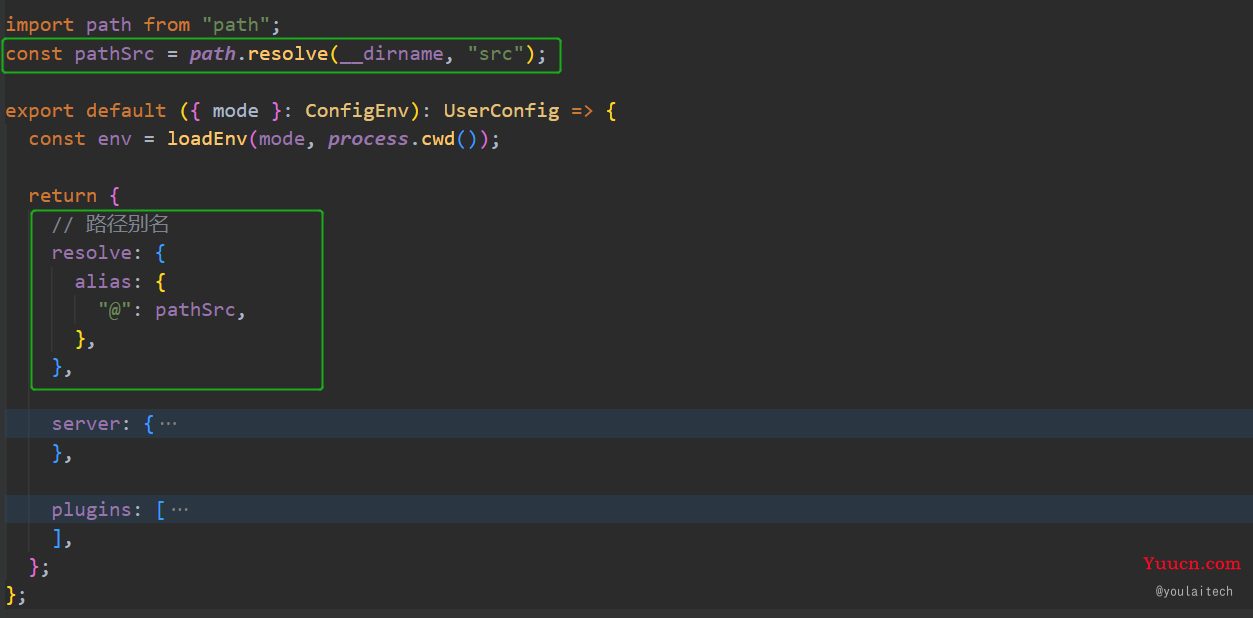1253x618 pixels.
Task: Click the resolve property key
Action: (92, 253)
